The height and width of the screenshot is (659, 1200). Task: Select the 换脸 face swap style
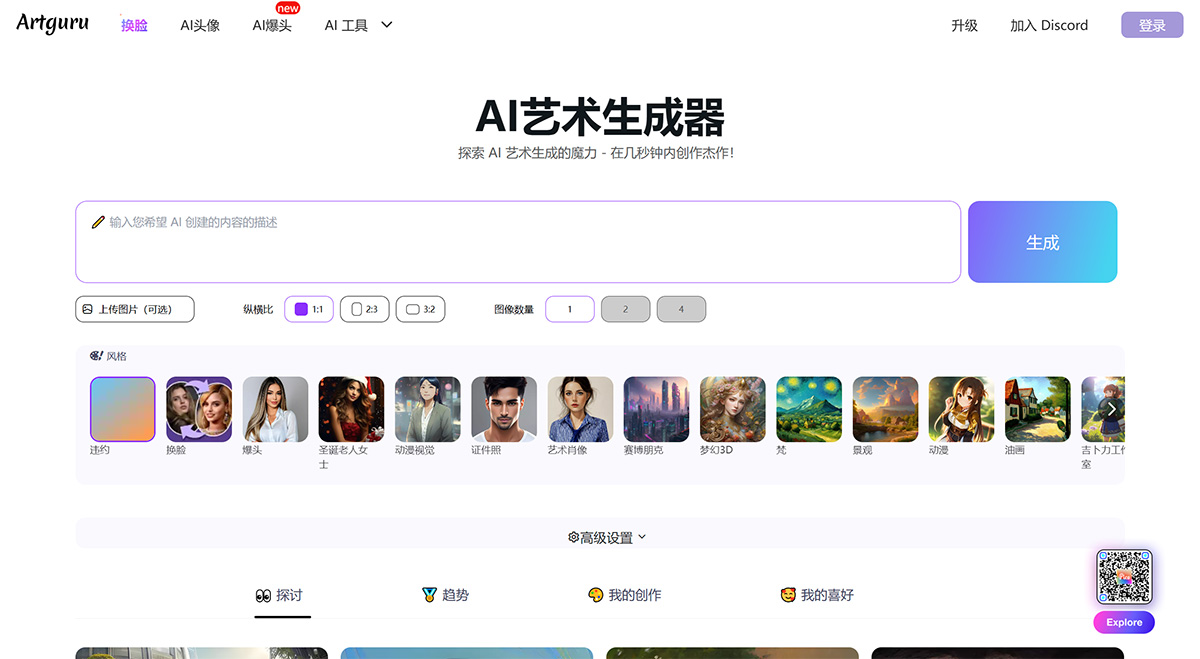[198, 408]
